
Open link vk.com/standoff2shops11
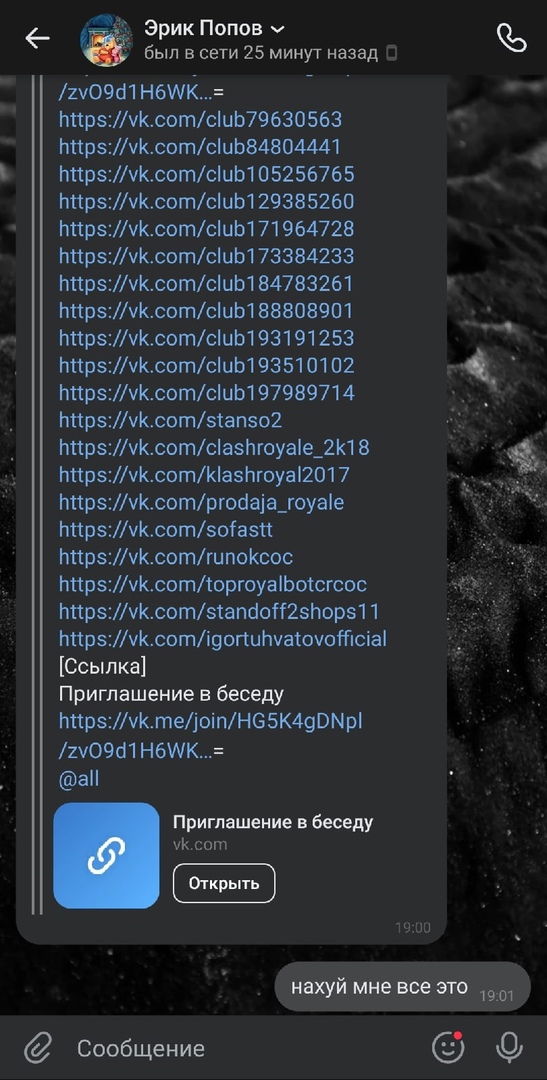pos(219,612)
